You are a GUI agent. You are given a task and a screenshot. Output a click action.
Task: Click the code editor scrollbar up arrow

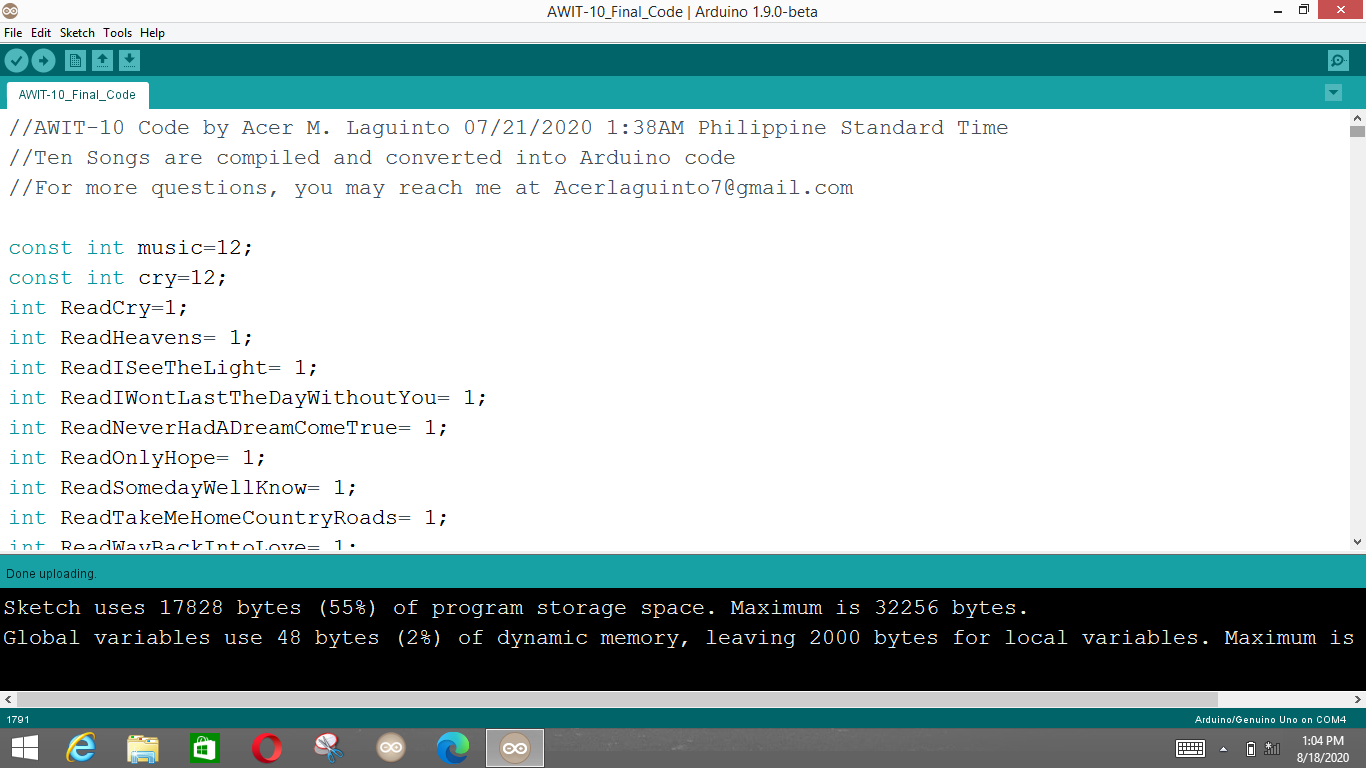[1357, 117]
